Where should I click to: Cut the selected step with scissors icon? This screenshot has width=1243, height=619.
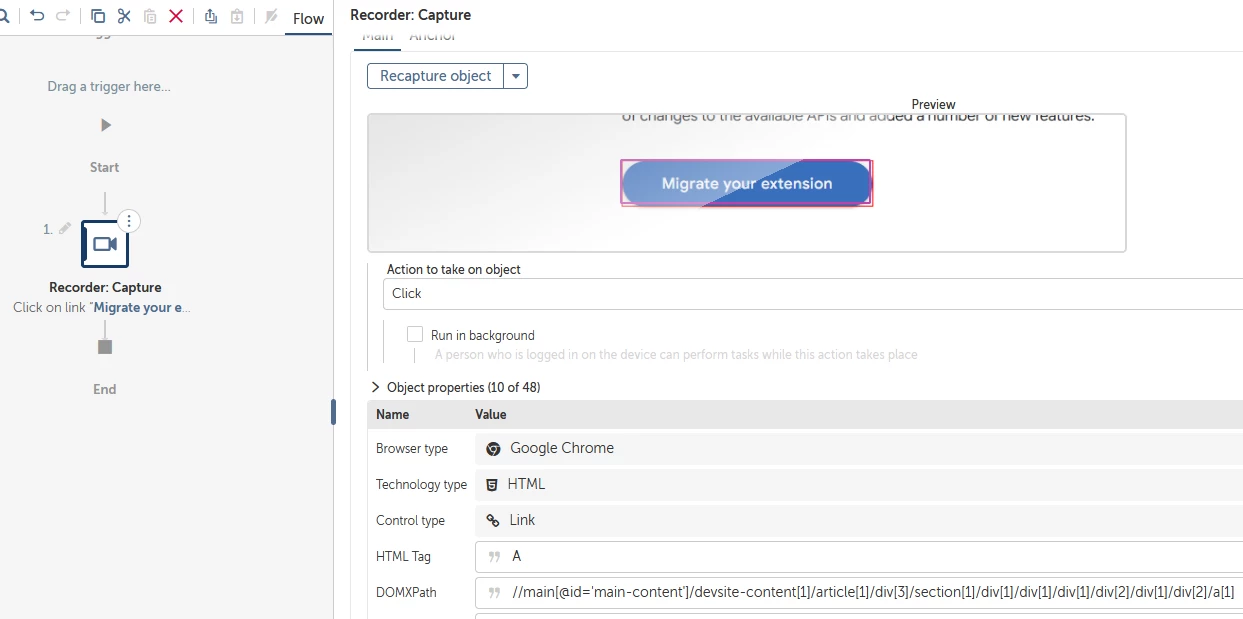coord(124,16)
